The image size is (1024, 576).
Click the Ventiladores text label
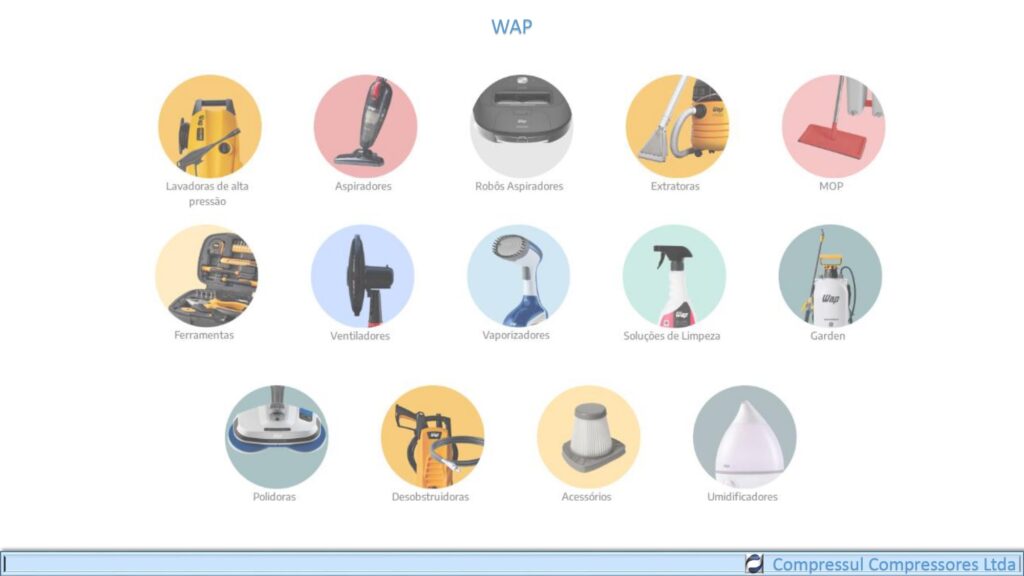tap(360, 336)
